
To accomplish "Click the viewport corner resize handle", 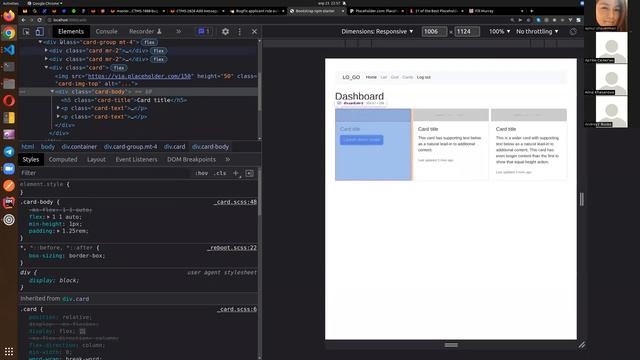I will [x=582, y=345].
